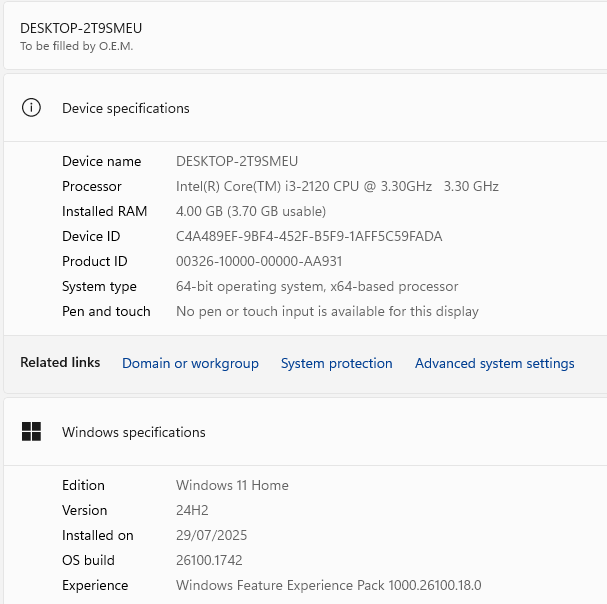This screenshot has height=604, width=607.
Task: Click the Product ID label
Action: (95, 261)
